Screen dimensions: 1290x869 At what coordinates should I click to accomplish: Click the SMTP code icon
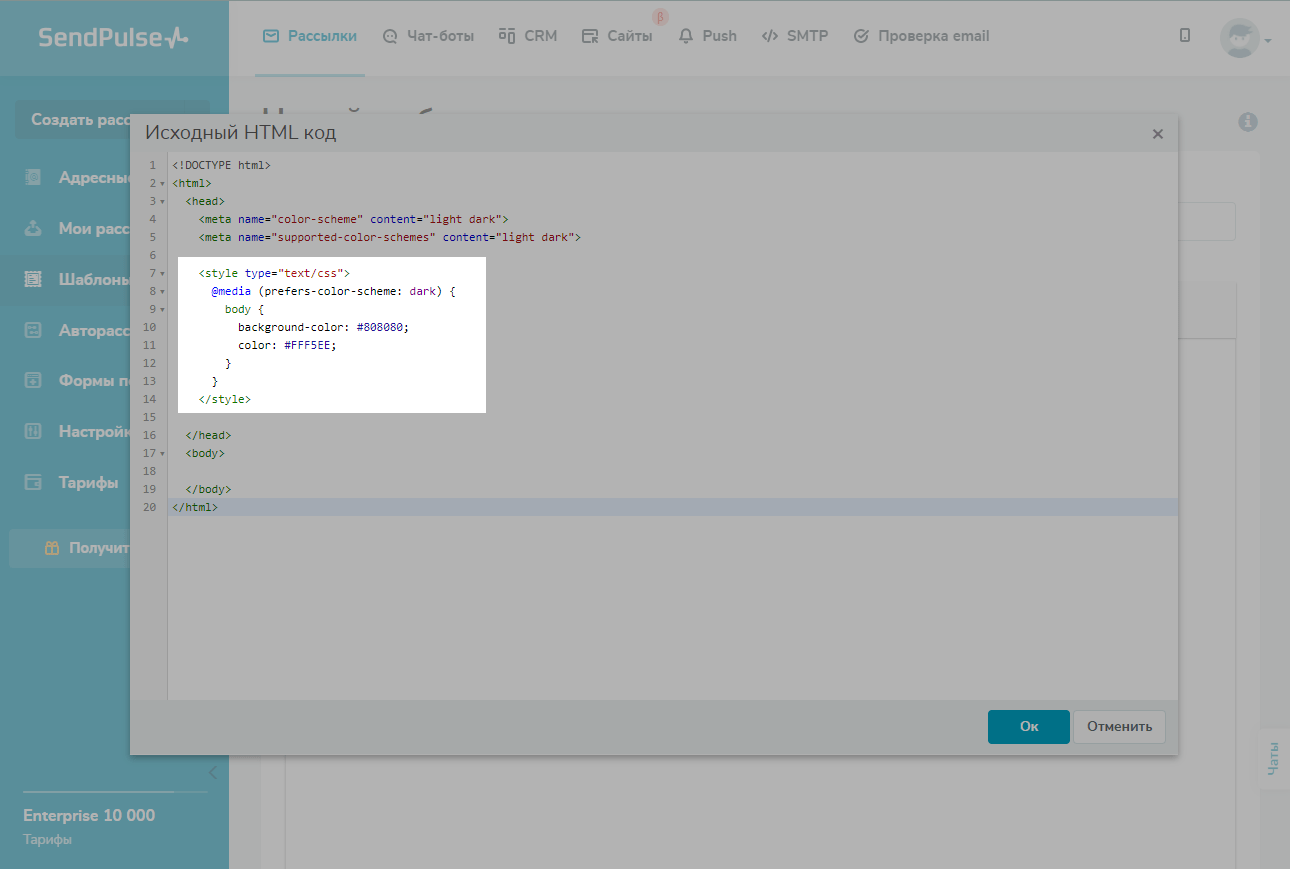[x=769, y=36]
